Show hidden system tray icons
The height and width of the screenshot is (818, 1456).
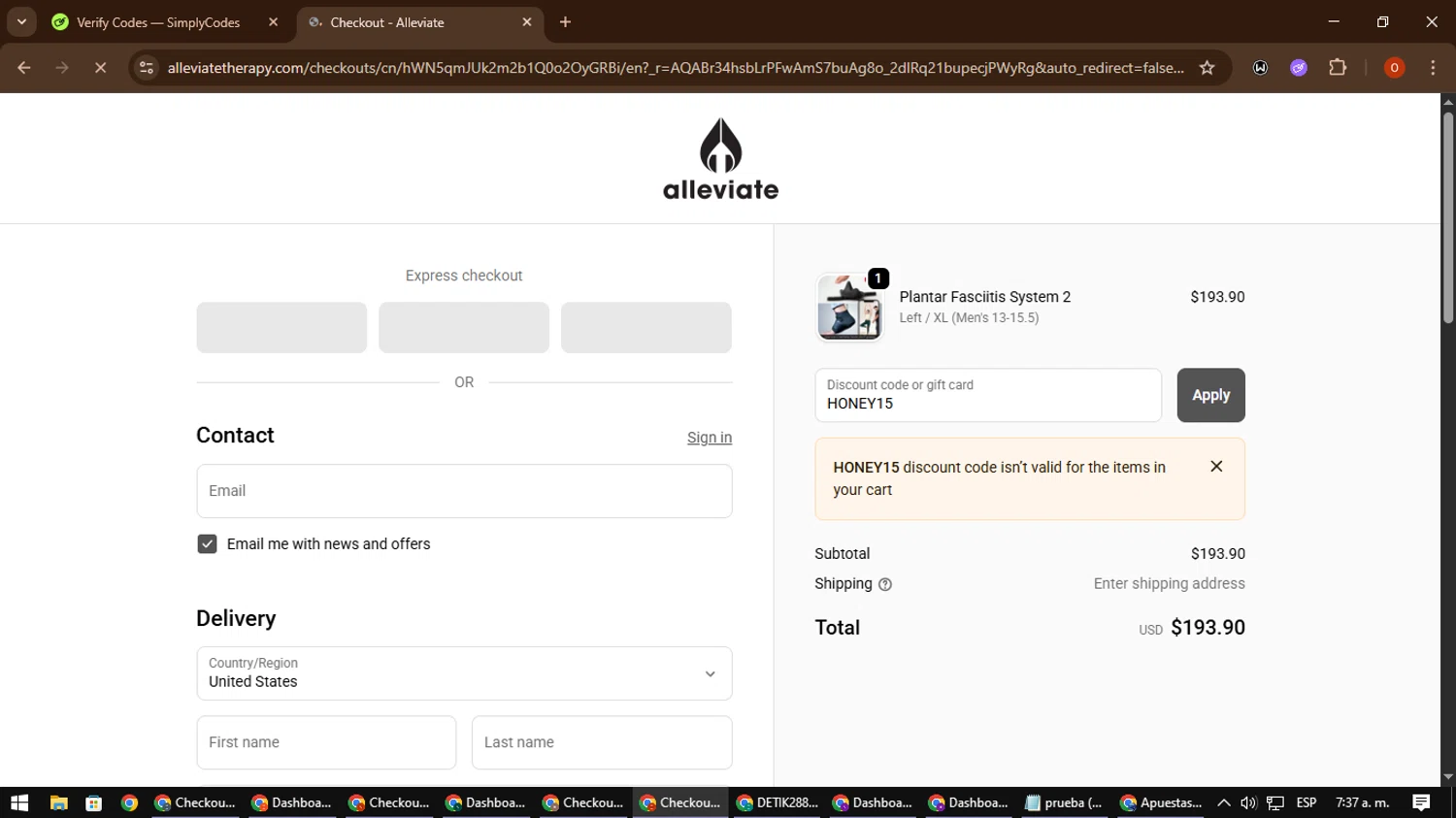(x=1224, y=802)
